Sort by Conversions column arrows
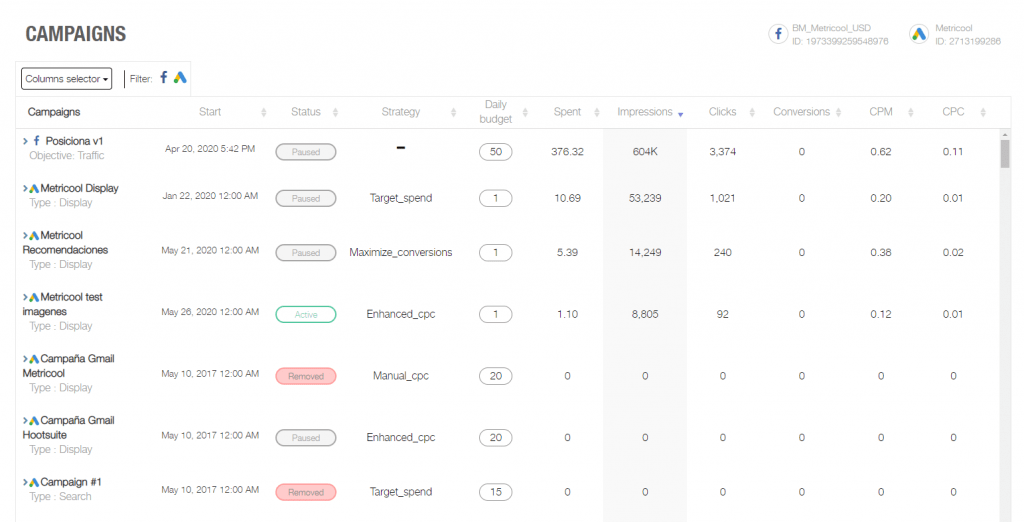Screen dimensions: 1024x522 [x=839, y=112]
